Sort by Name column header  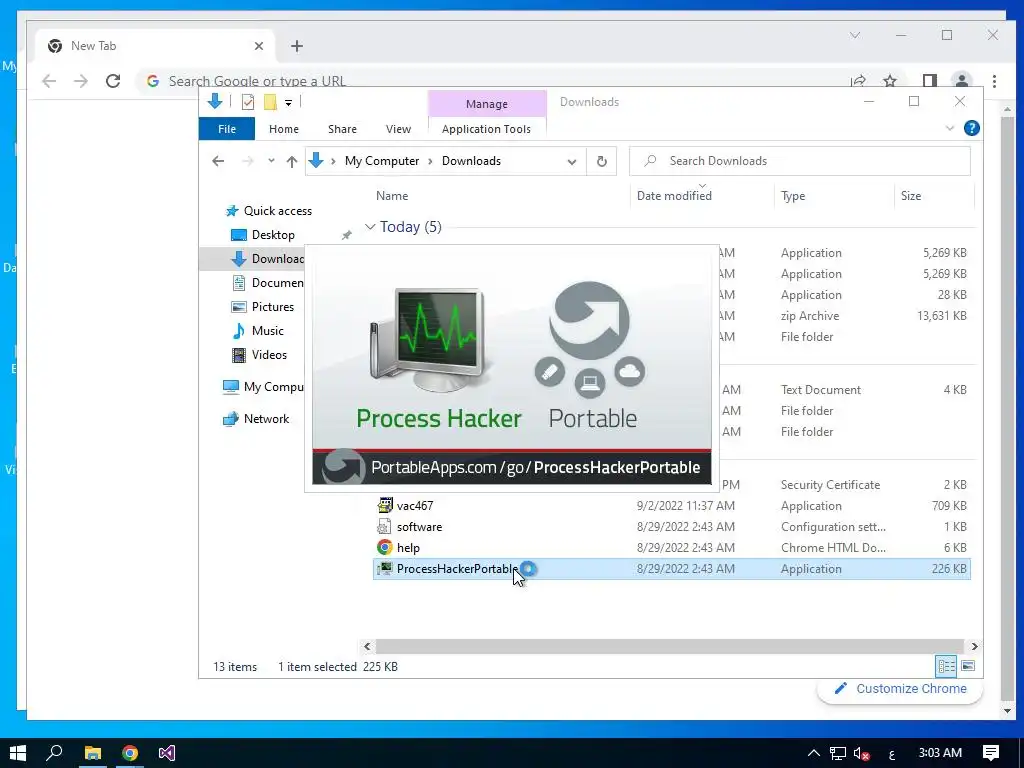392,196
